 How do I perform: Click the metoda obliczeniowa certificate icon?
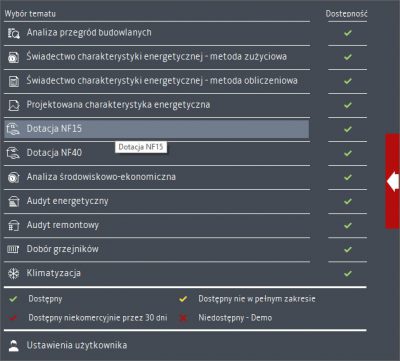pyautogui.click(x=14, y=81)
